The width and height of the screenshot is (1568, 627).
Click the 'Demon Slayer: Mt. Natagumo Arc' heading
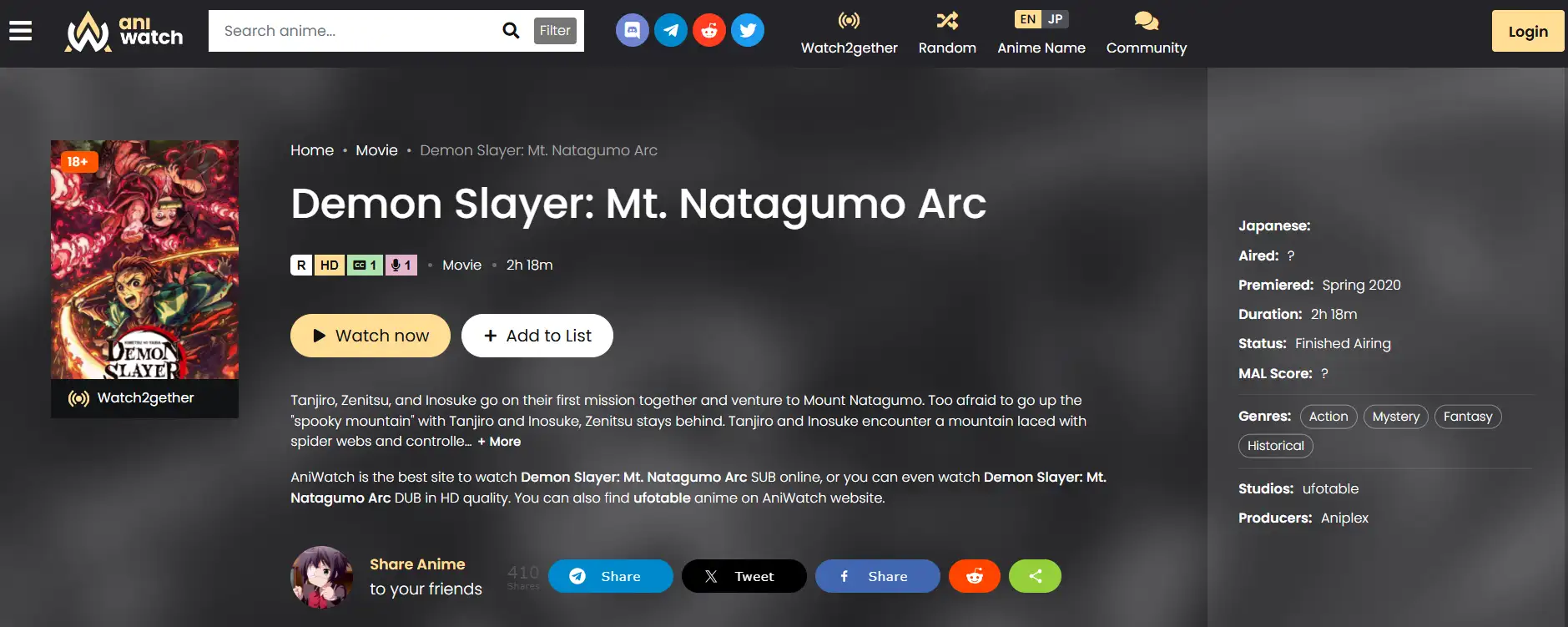coord(638,204)
